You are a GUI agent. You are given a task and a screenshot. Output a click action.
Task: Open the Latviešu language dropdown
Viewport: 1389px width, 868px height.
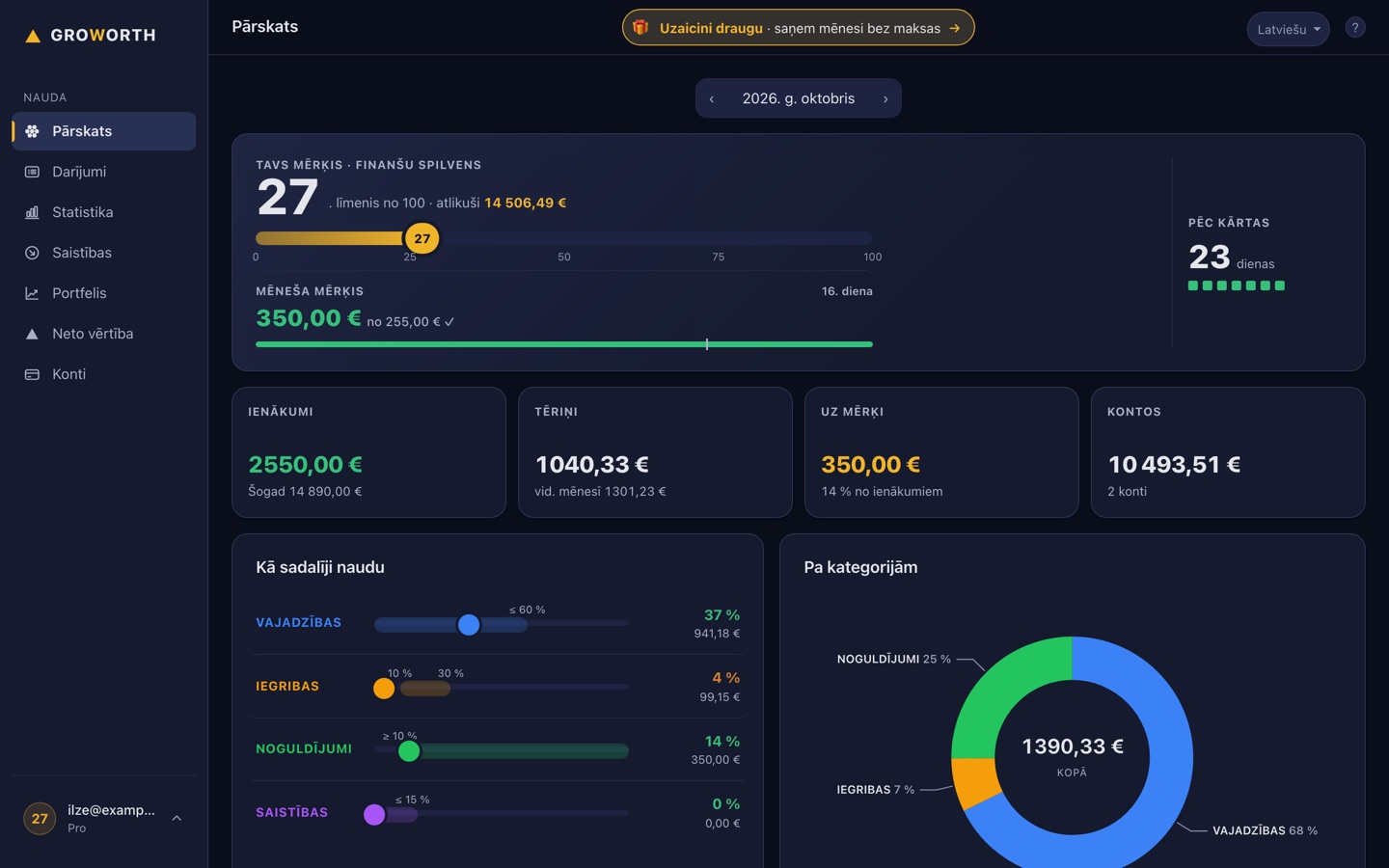pos(1288,29)
